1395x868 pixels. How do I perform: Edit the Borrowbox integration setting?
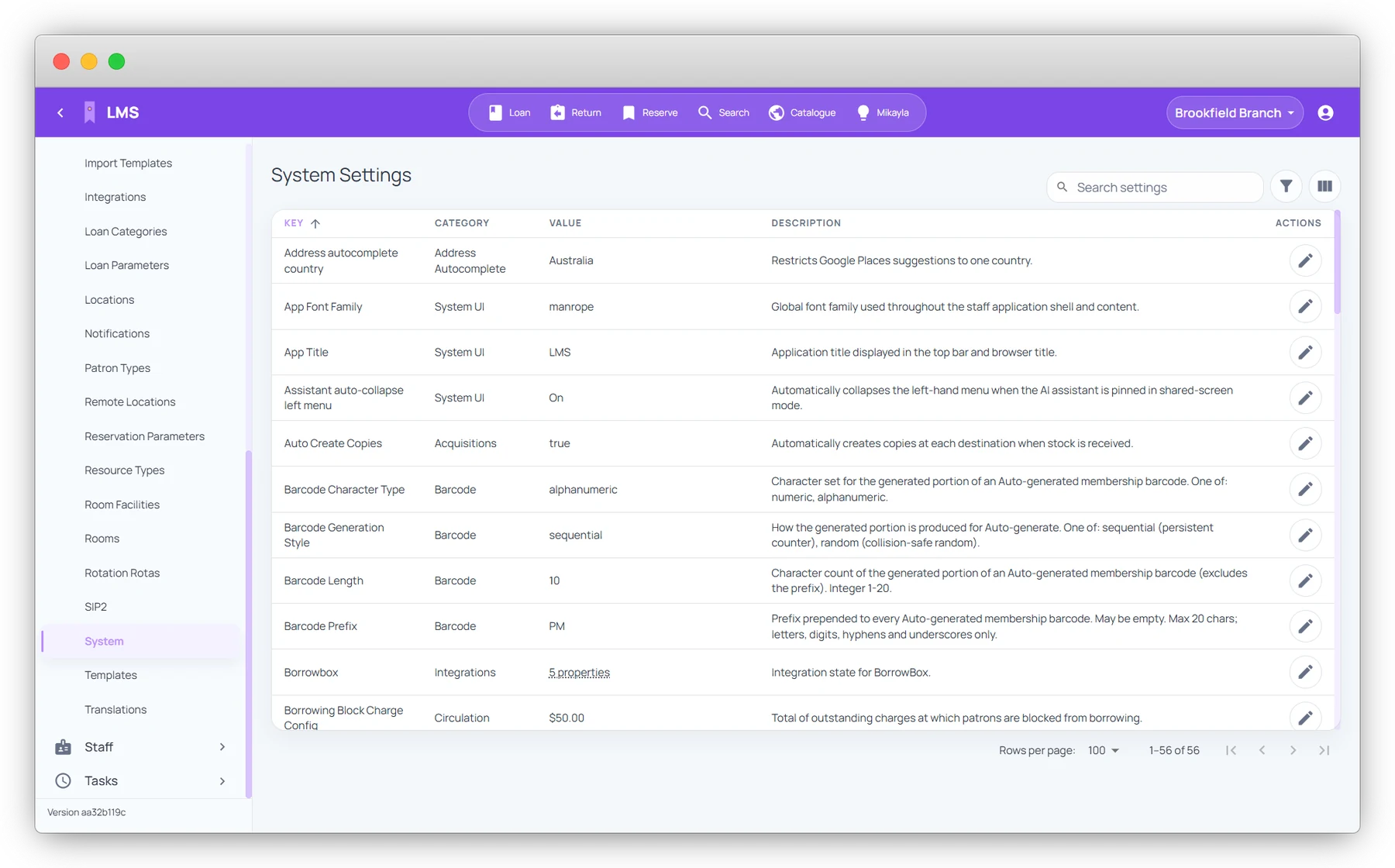coord(1305,672)
